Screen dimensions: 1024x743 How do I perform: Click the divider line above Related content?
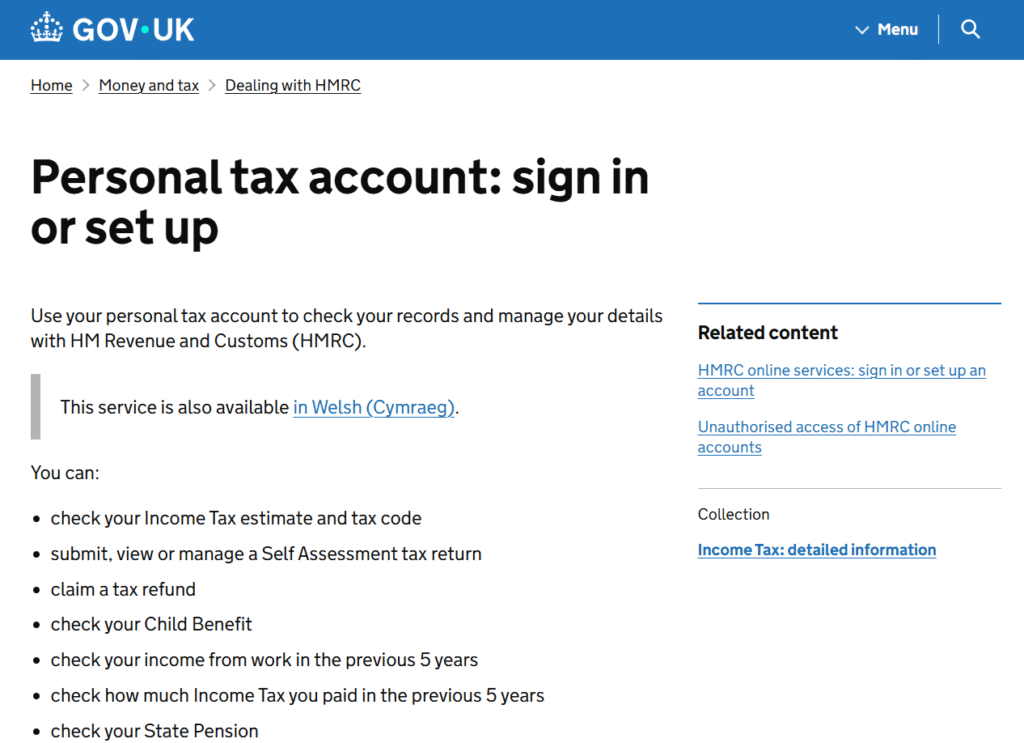click(x=849, y=304)
